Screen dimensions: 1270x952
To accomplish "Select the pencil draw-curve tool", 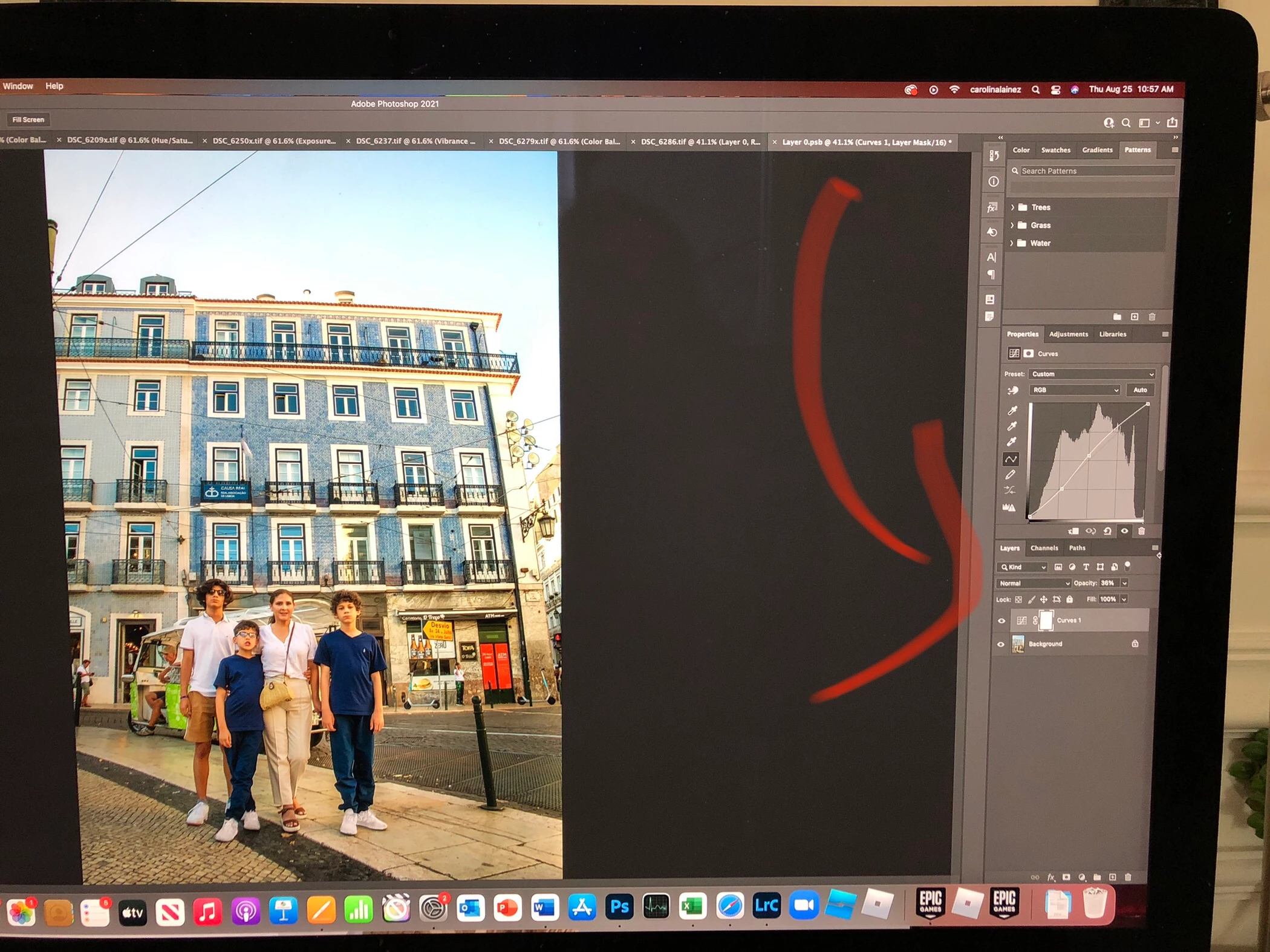I will tap(1010, 475).
